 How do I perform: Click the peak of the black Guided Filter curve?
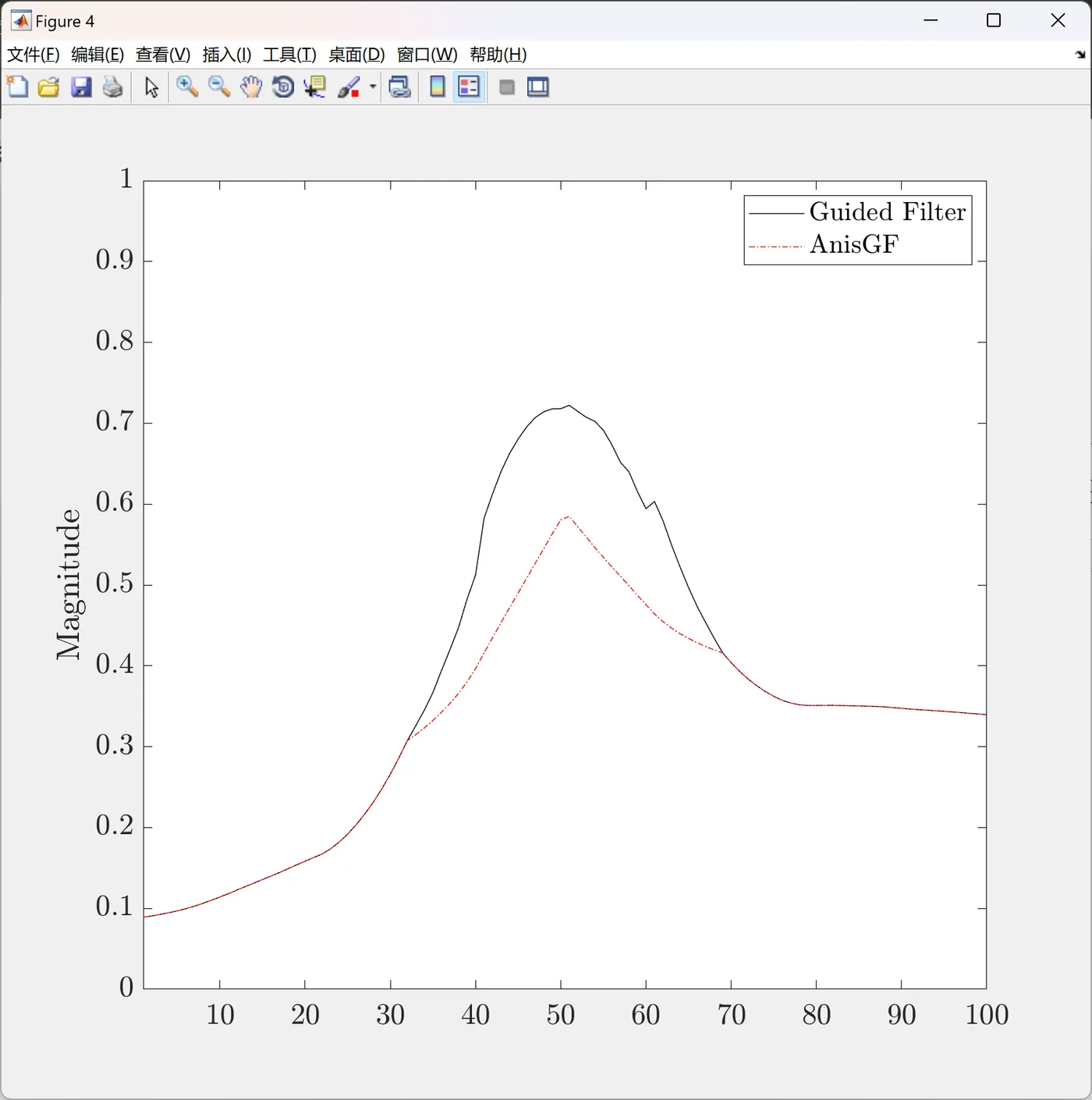point(569,406)
